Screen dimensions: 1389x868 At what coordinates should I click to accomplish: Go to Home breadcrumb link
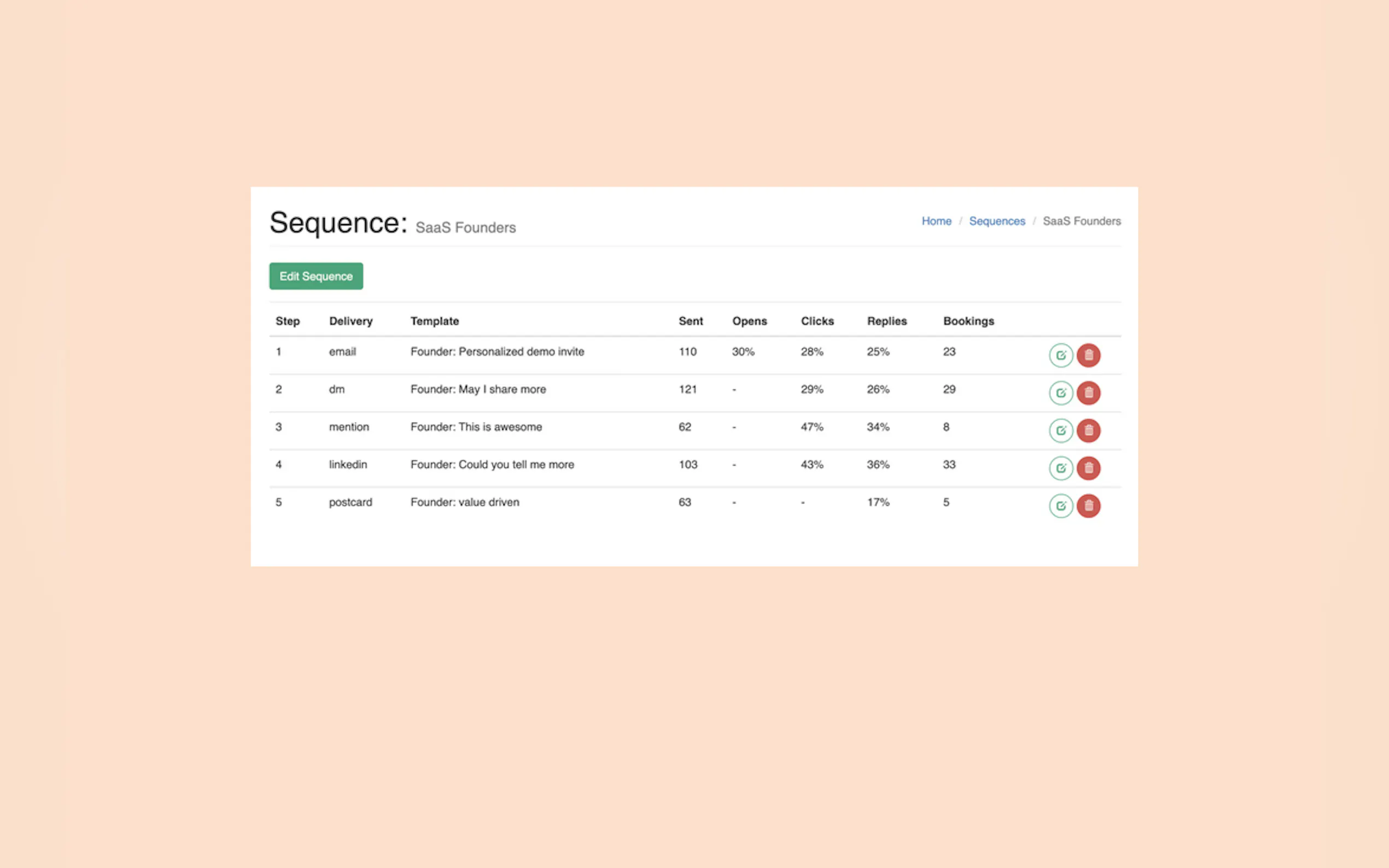(936, 221)
